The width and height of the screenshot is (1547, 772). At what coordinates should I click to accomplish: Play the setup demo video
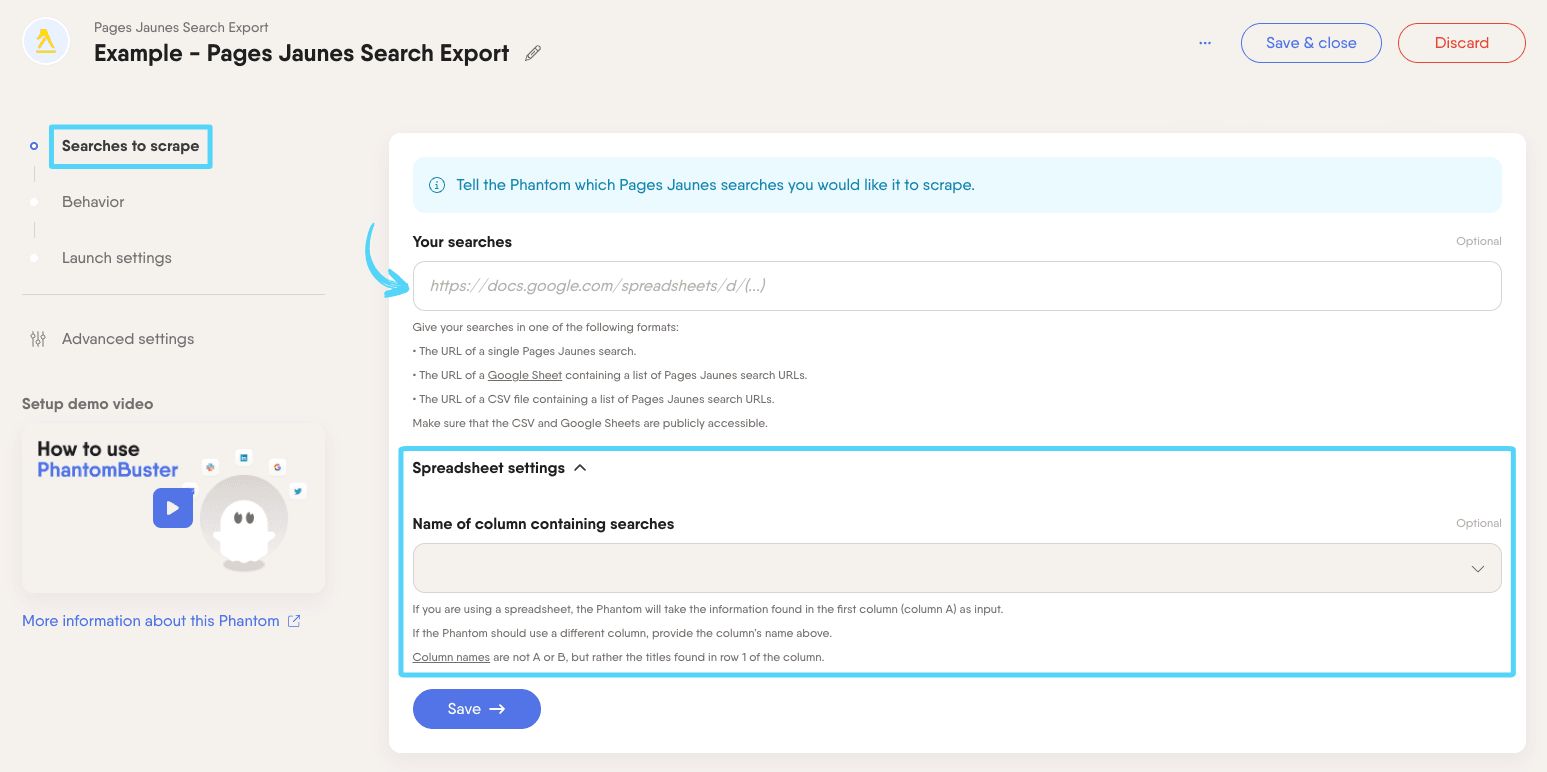click(172, 508)
